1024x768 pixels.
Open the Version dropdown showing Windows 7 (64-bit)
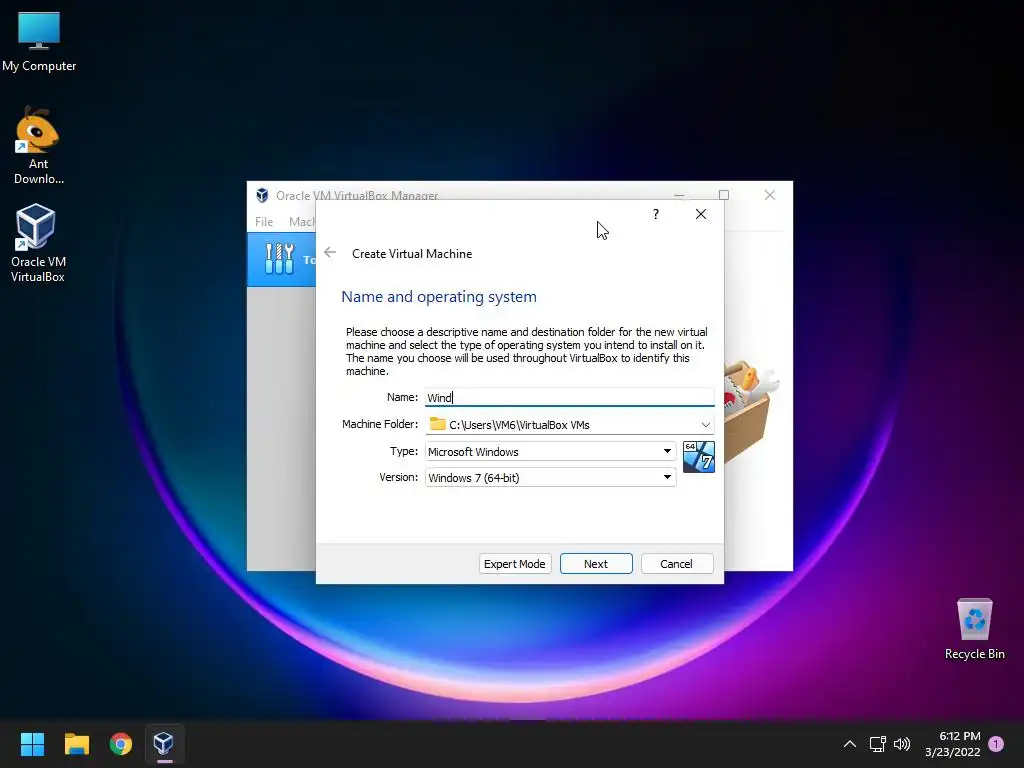(x=551, y=477)
